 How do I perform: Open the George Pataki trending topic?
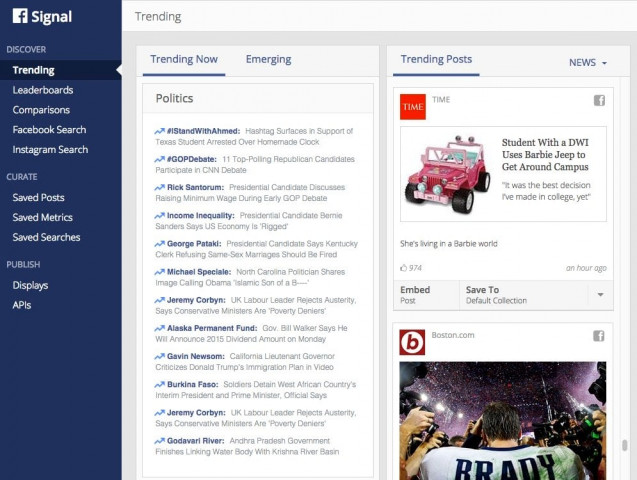click(x=194, y=244)
